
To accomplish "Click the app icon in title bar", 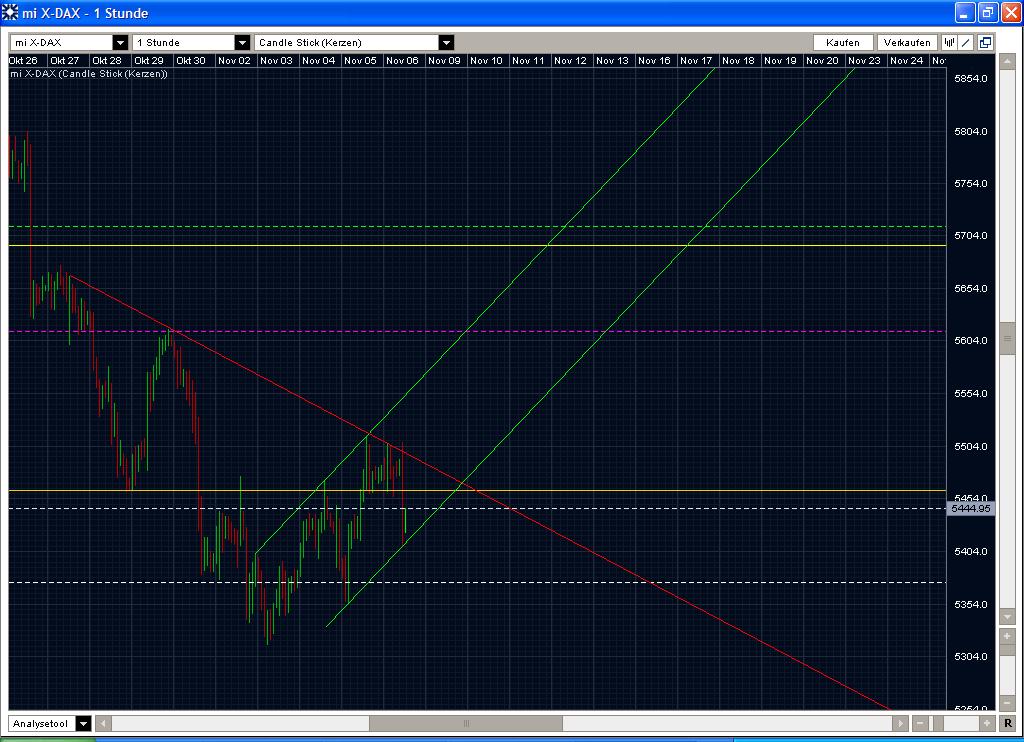I will [10, 12].
